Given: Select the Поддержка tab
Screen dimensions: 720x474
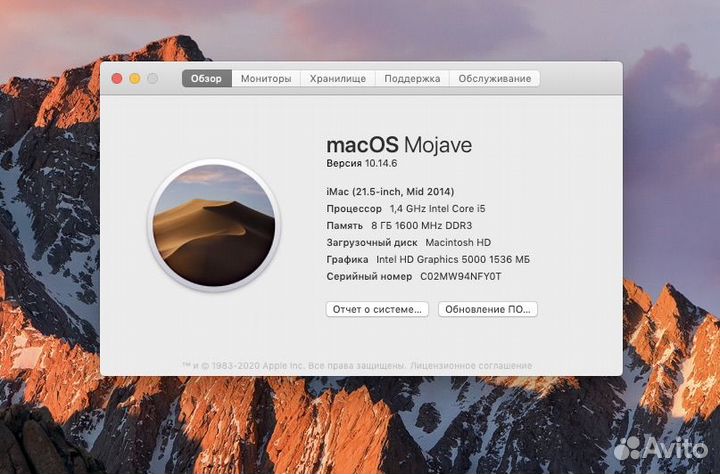Looking at the screenshot, I should click(x=412, y=79).
